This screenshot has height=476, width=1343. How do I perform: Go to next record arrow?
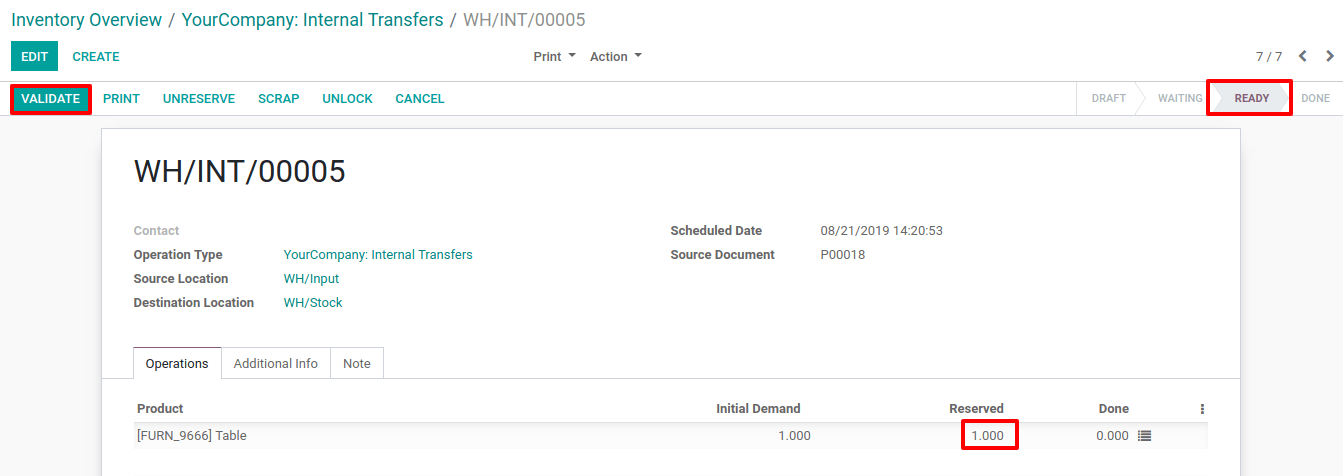1330,57
